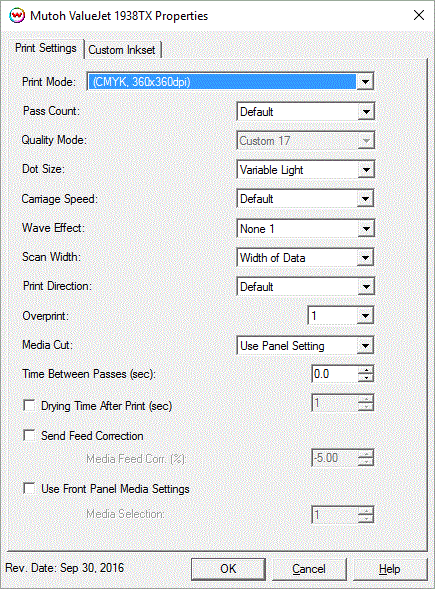
Task: Open the Help button
Action: 390,569
